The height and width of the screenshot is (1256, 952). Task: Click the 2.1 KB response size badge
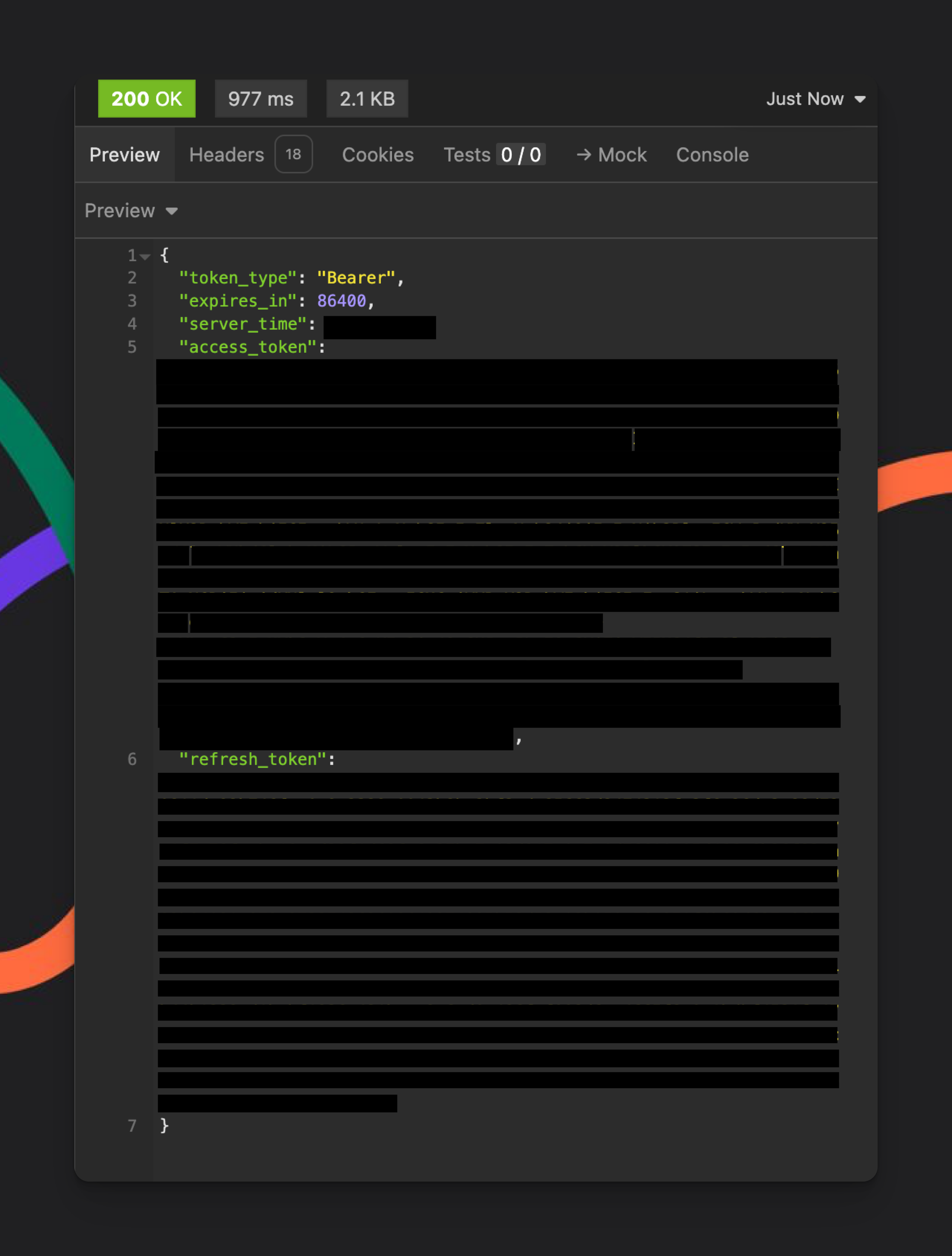[367, 99]
